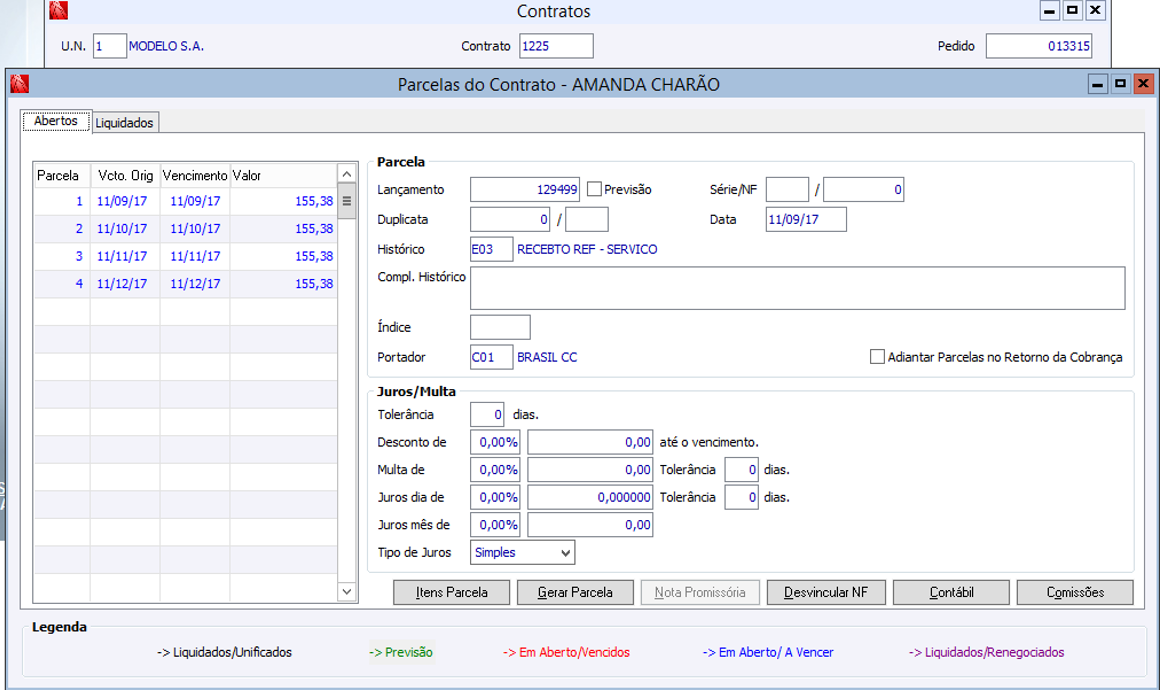Open the Comissões button

1075,592
